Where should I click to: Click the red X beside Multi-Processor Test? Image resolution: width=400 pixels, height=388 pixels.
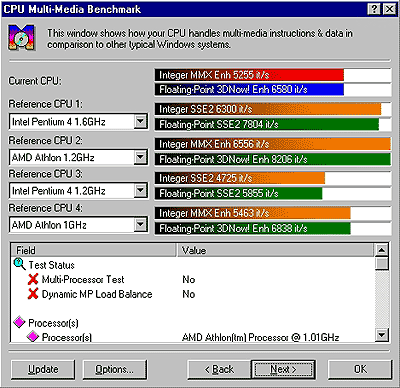(x=33, y=279)
